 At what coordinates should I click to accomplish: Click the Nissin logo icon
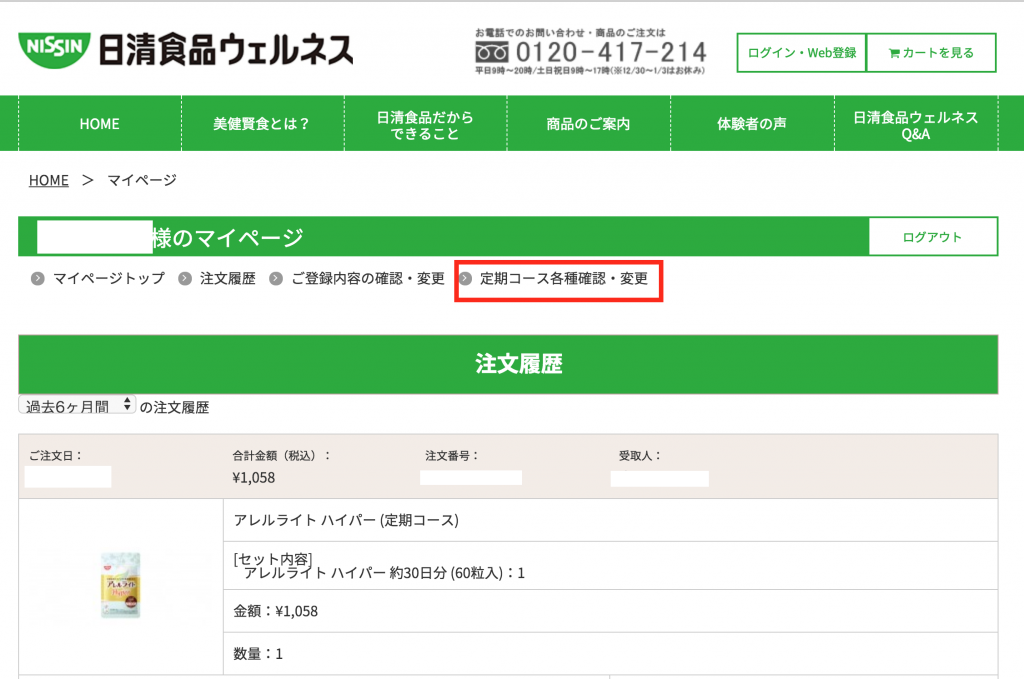54,49
